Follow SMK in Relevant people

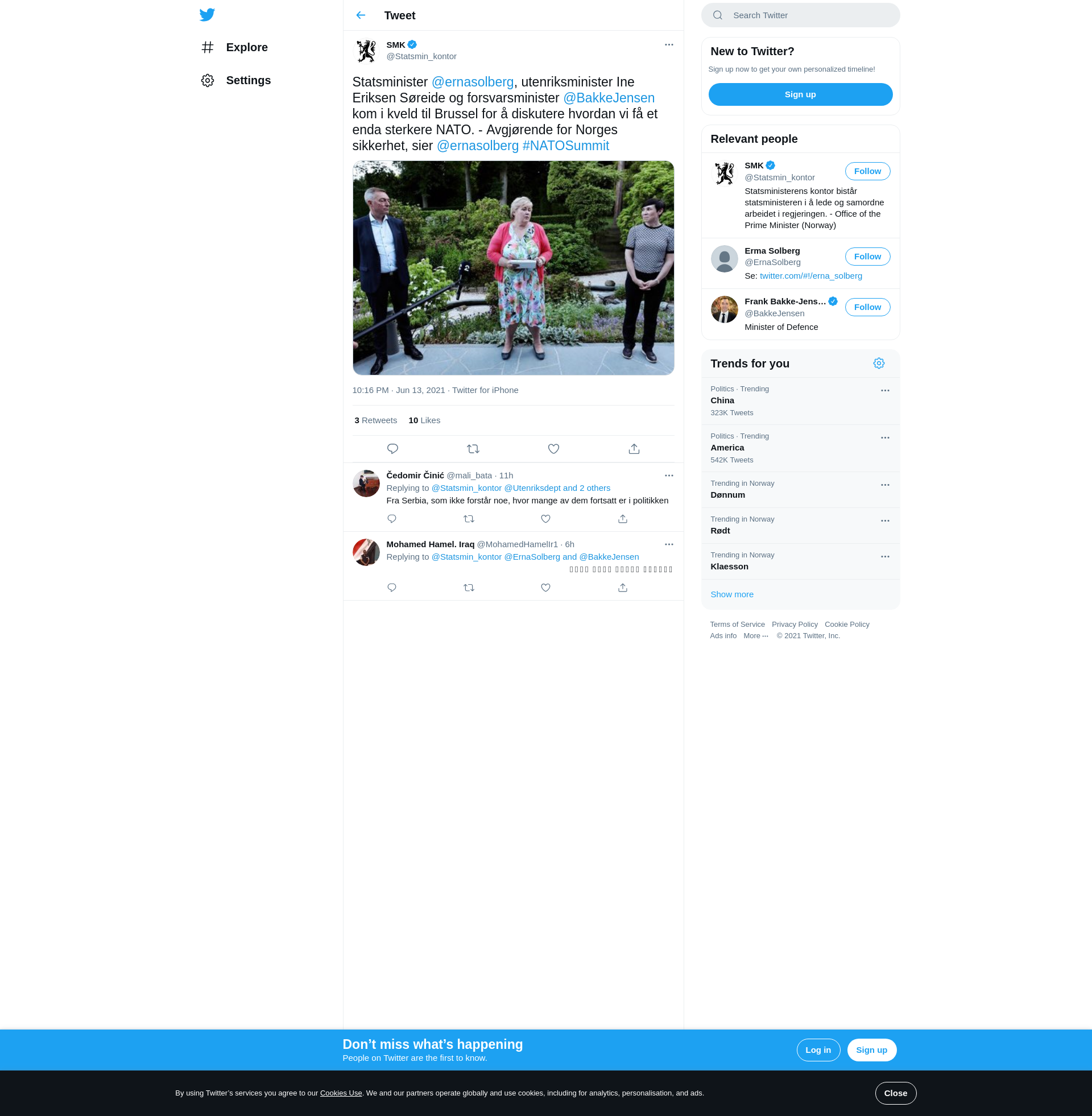pos(867,171)
